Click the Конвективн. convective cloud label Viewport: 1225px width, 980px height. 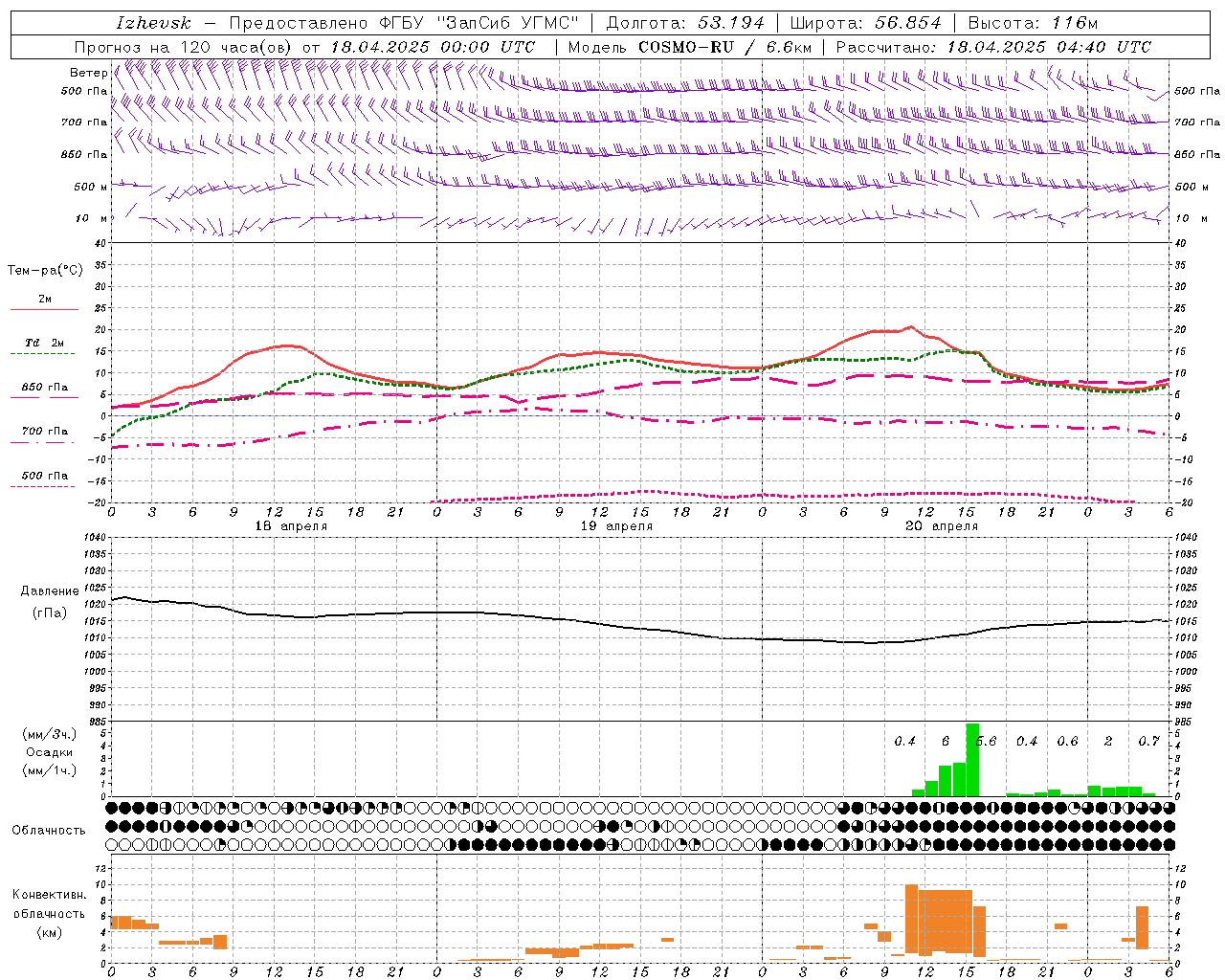pos(50,895)
